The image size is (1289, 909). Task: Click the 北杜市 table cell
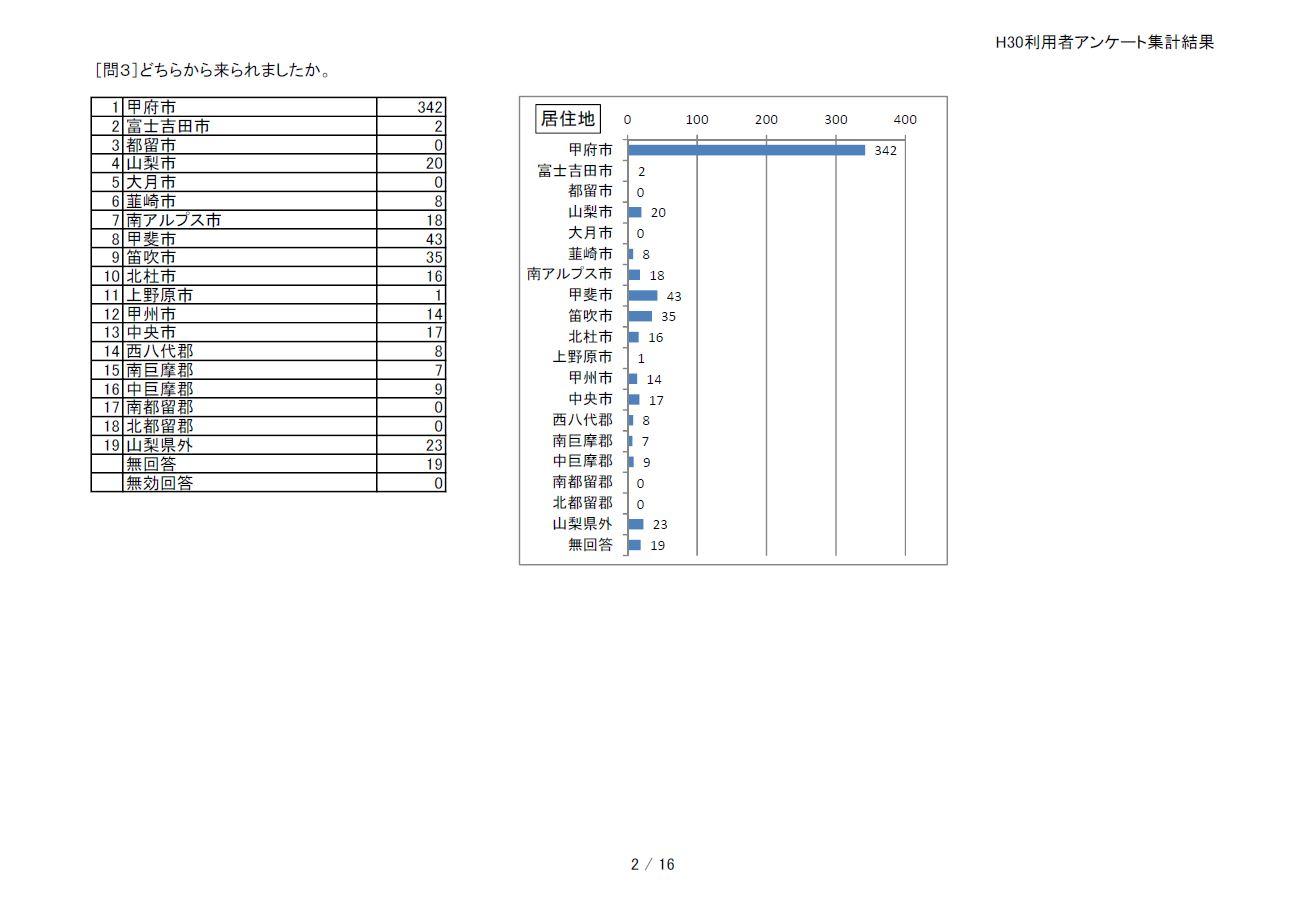[250, 276]
